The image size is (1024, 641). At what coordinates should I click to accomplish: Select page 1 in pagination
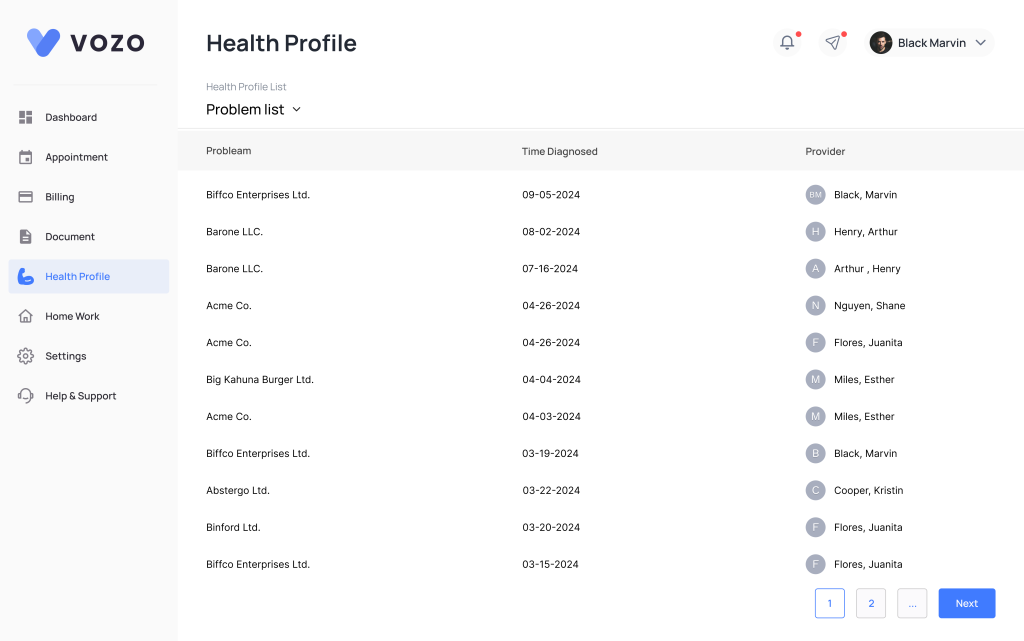tap(830, 603)
